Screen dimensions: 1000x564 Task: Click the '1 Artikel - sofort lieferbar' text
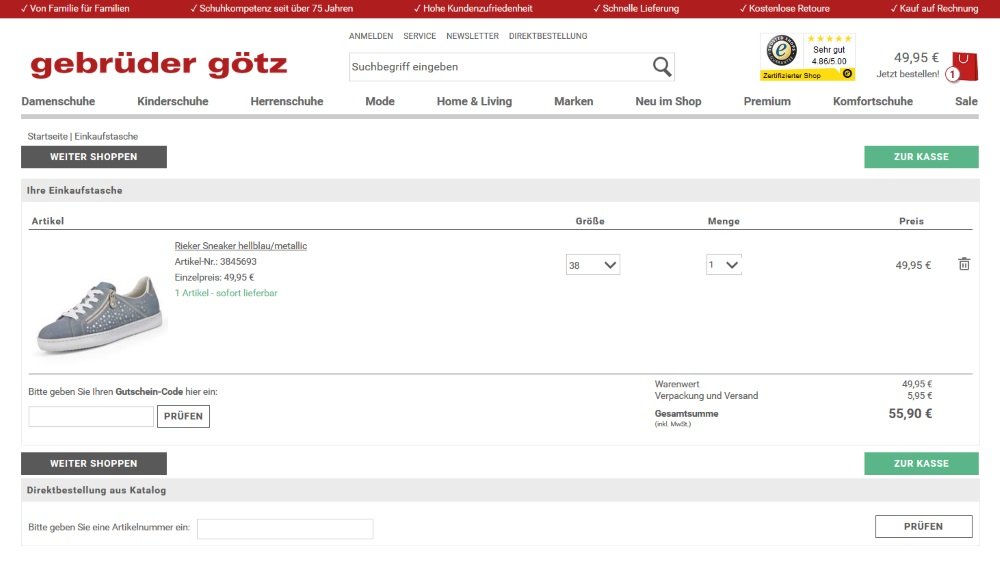(x=226, y=293)
